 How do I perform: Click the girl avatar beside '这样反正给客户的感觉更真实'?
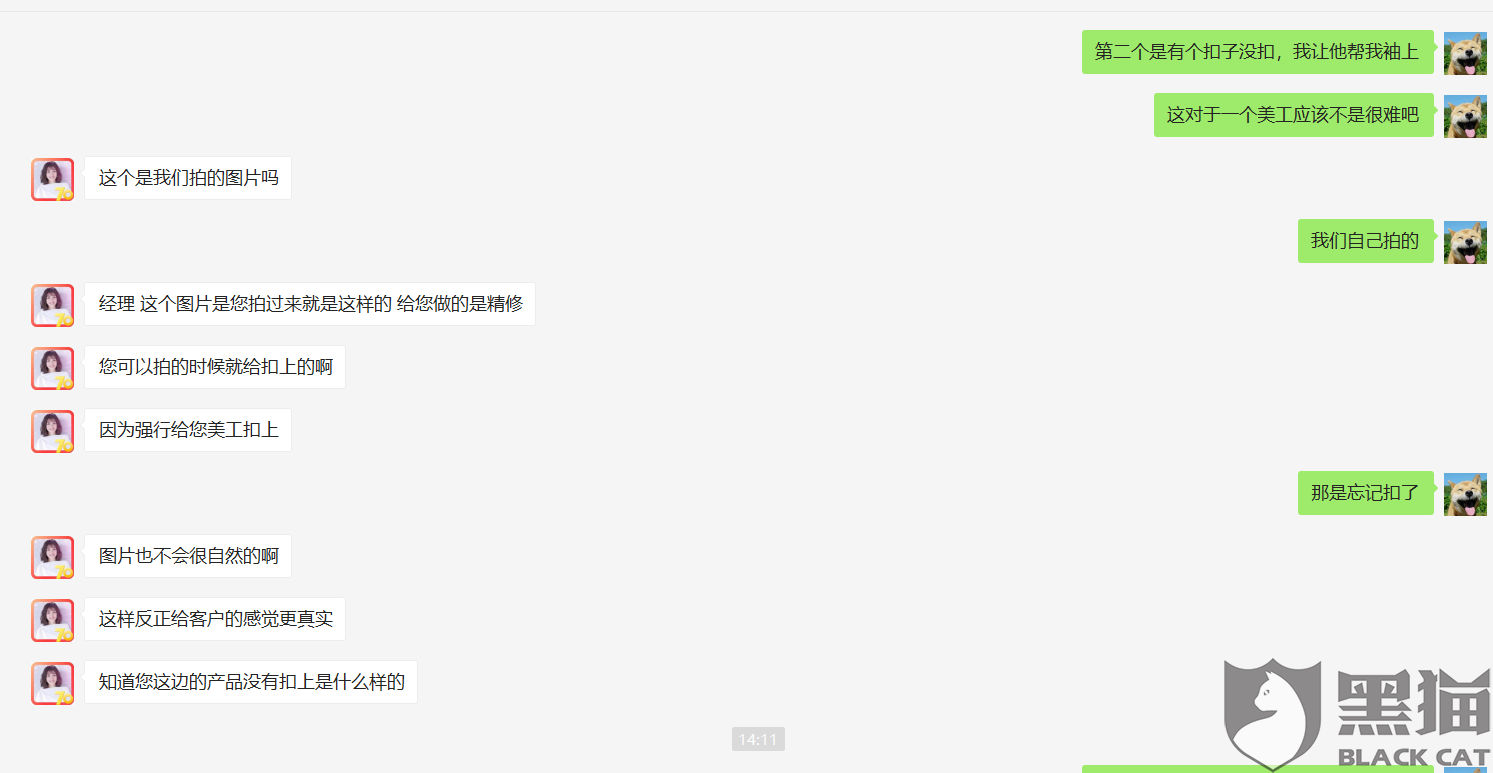52,620
